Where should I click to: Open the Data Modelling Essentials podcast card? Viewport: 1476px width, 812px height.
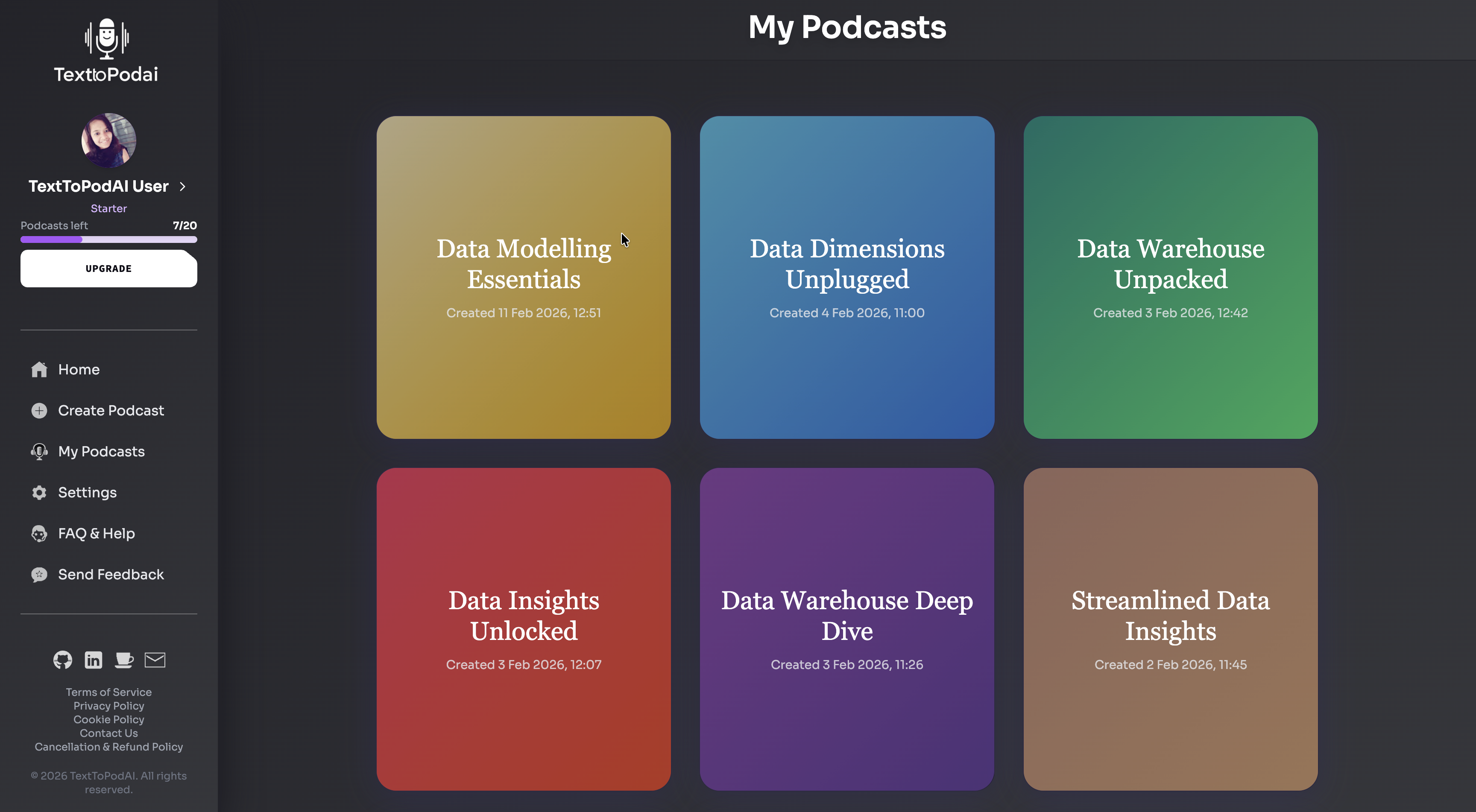coord(523,277)
